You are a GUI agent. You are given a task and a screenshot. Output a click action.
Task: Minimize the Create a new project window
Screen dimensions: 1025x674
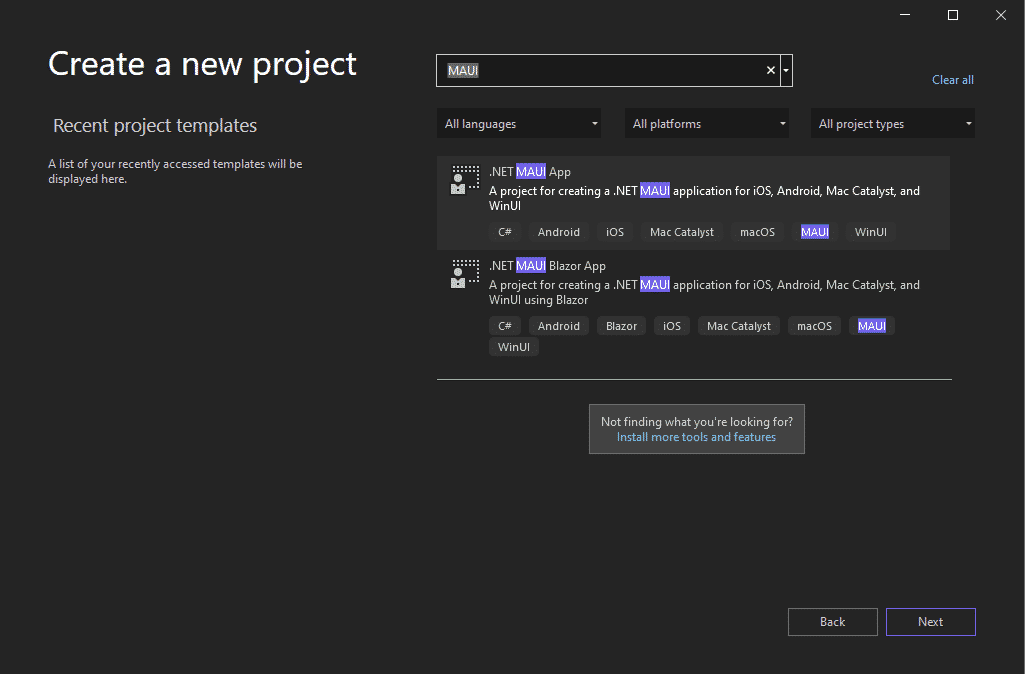click(905, 15)
